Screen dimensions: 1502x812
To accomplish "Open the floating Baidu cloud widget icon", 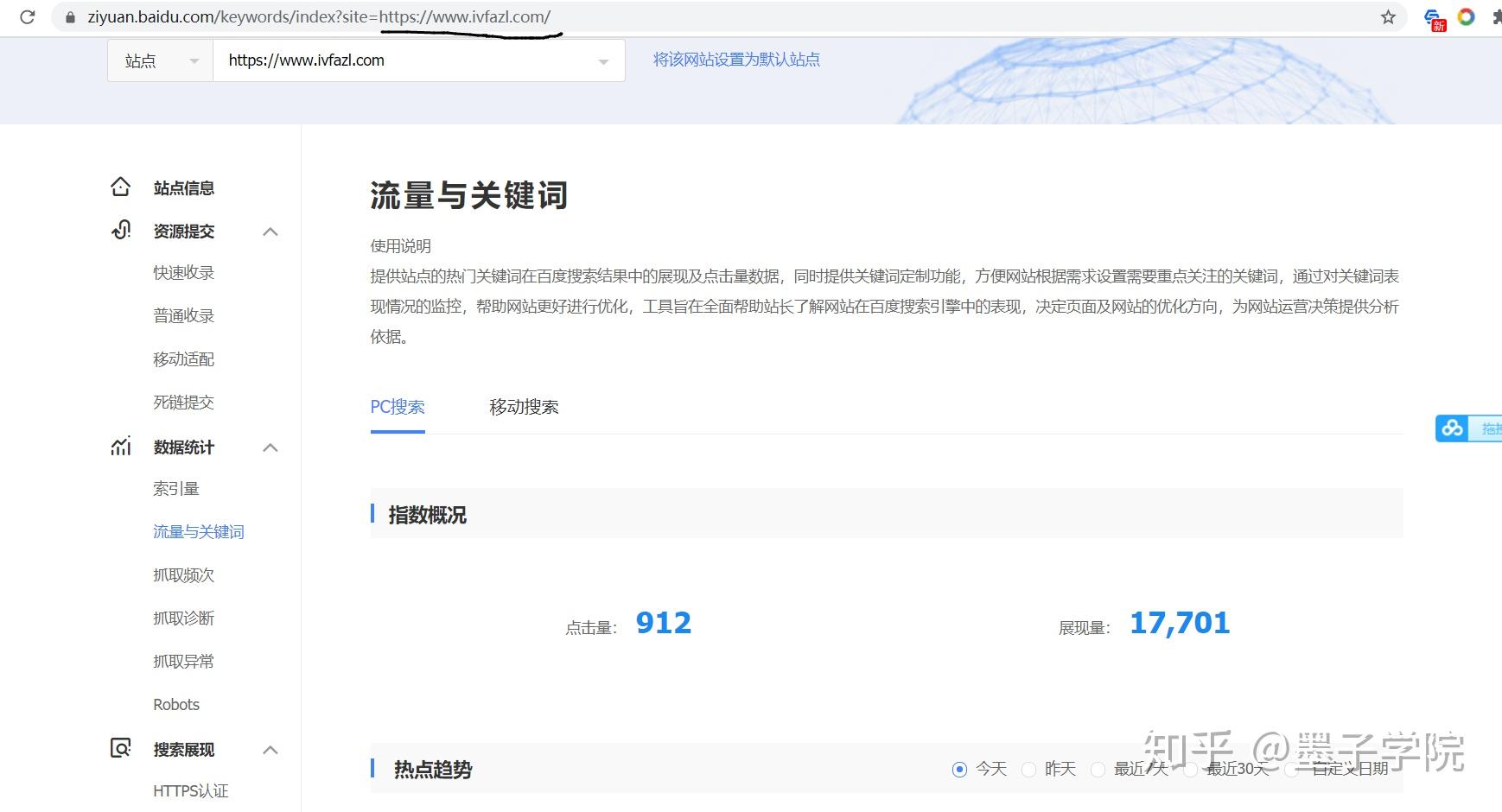I will [x=1452, y=428].
